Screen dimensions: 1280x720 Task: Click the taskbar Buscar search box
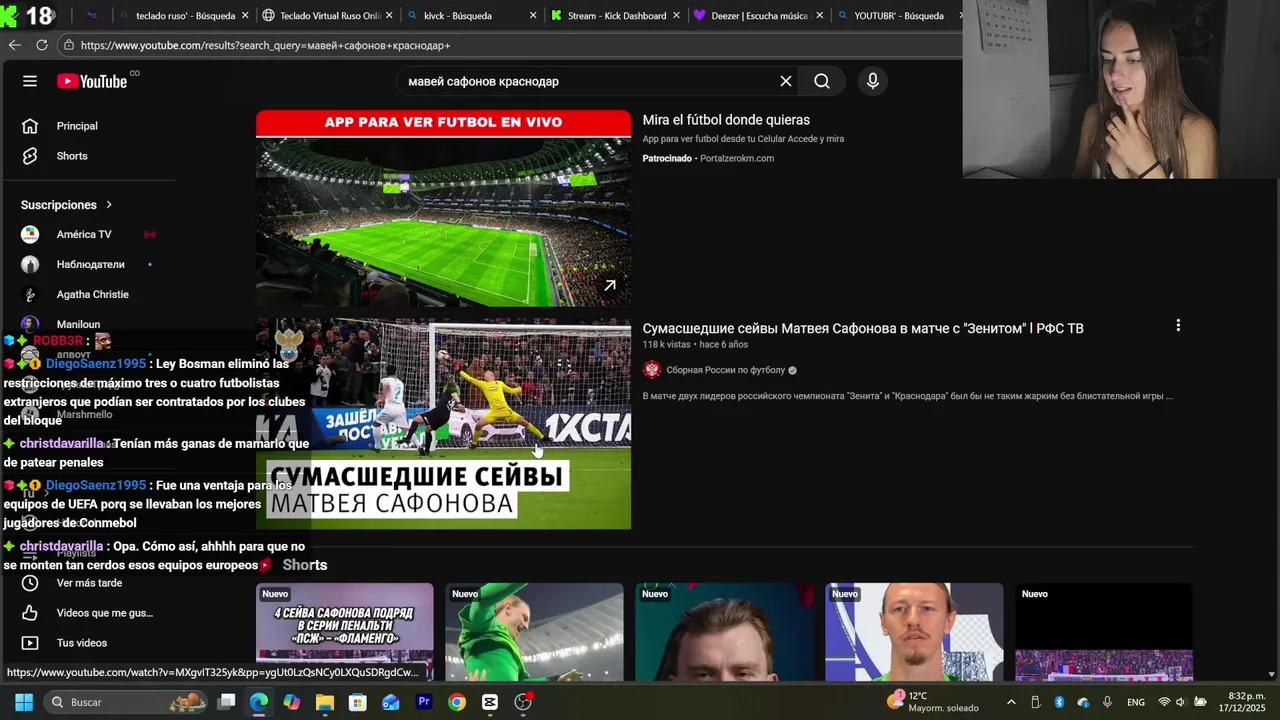point(128,702)
